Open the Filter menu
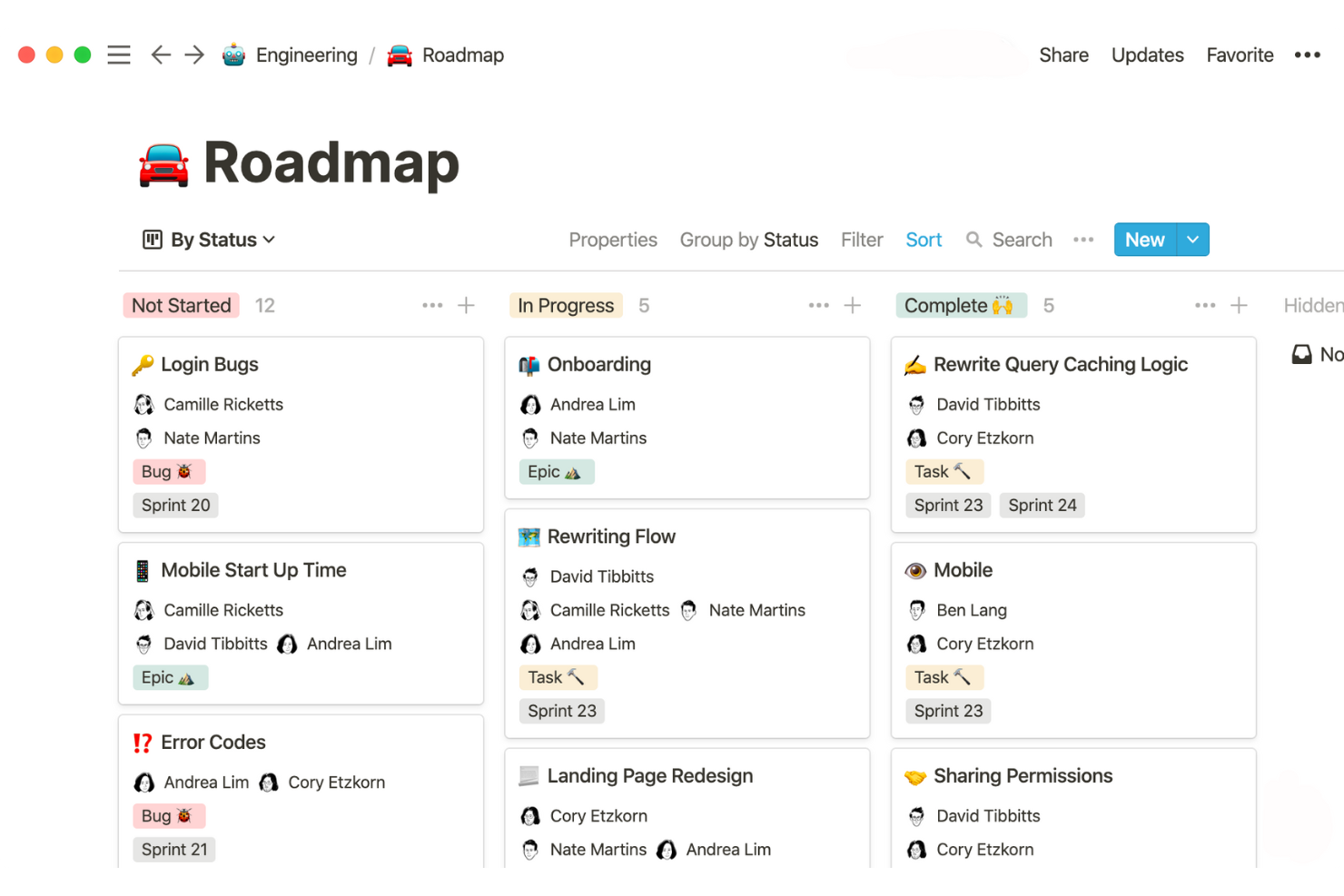This screenshot has height=896, width=1344. [x=861, y=240]
